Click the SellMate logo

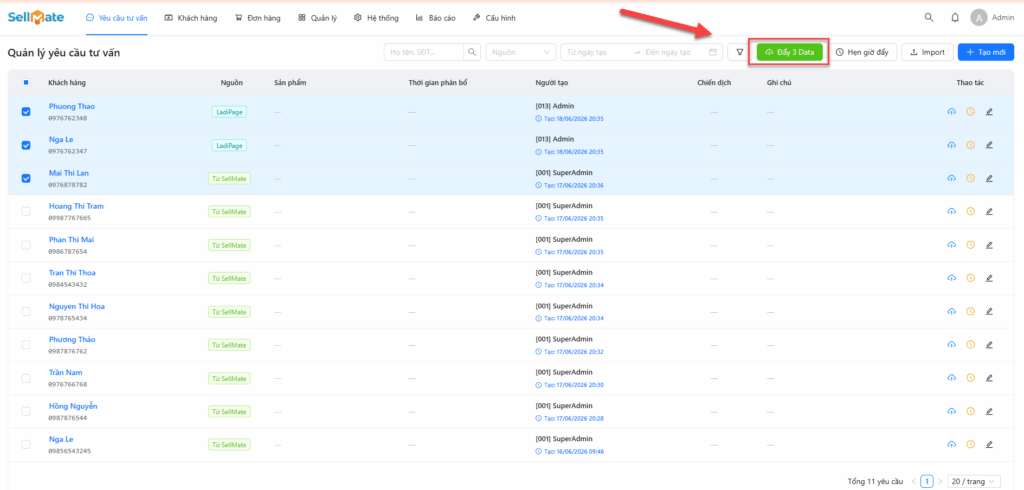pyautogui.click(x=36, y=18)
